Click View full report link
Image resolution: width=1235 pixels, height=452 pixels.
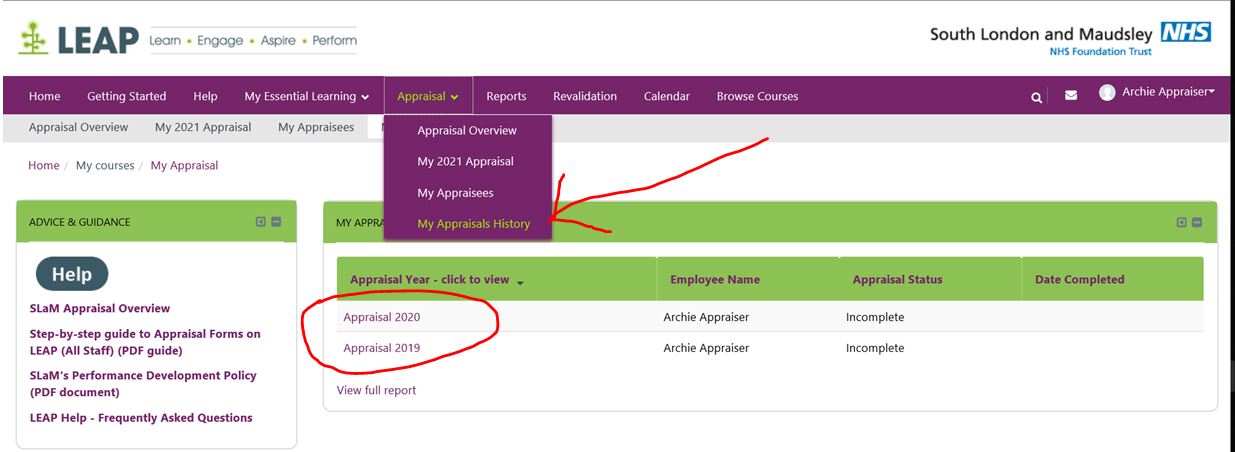click(x=376, y=390)
